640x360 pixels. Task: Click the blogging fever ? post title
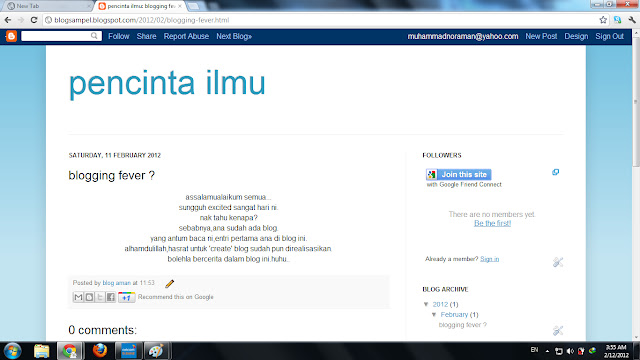pos(111,176)
